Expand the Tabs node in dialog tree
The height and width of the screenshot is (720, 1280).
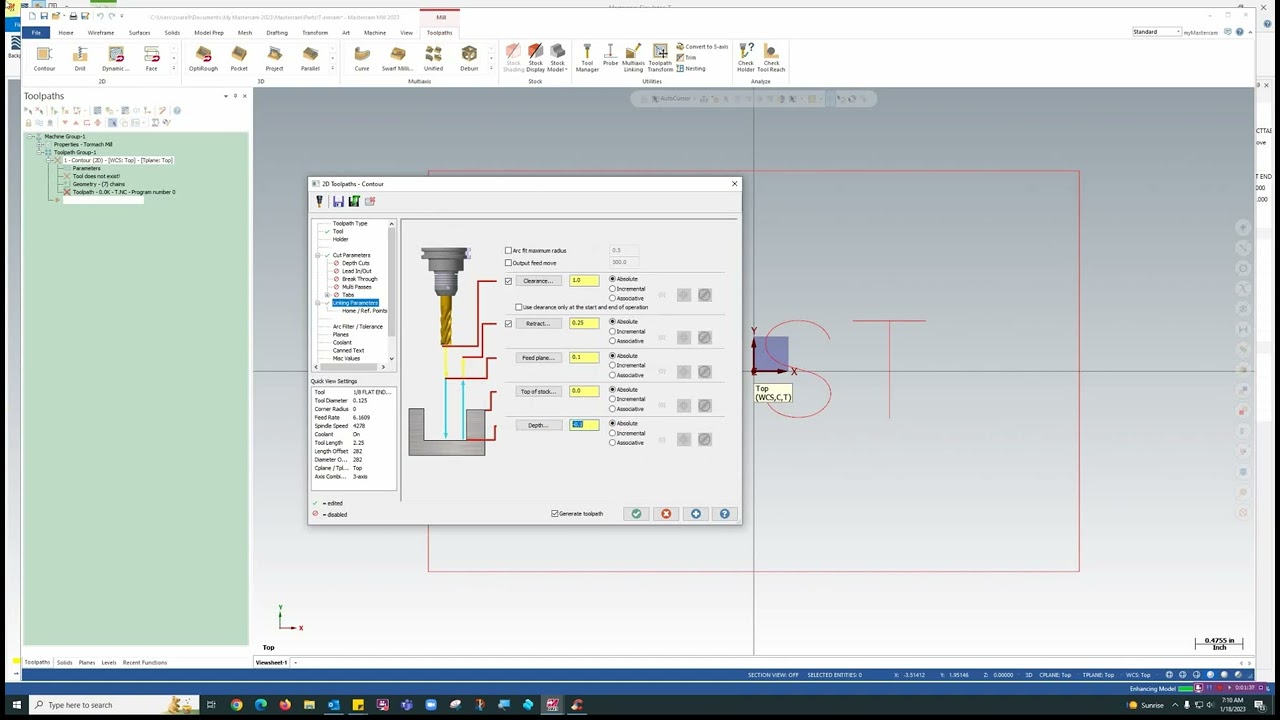(327, 295)
